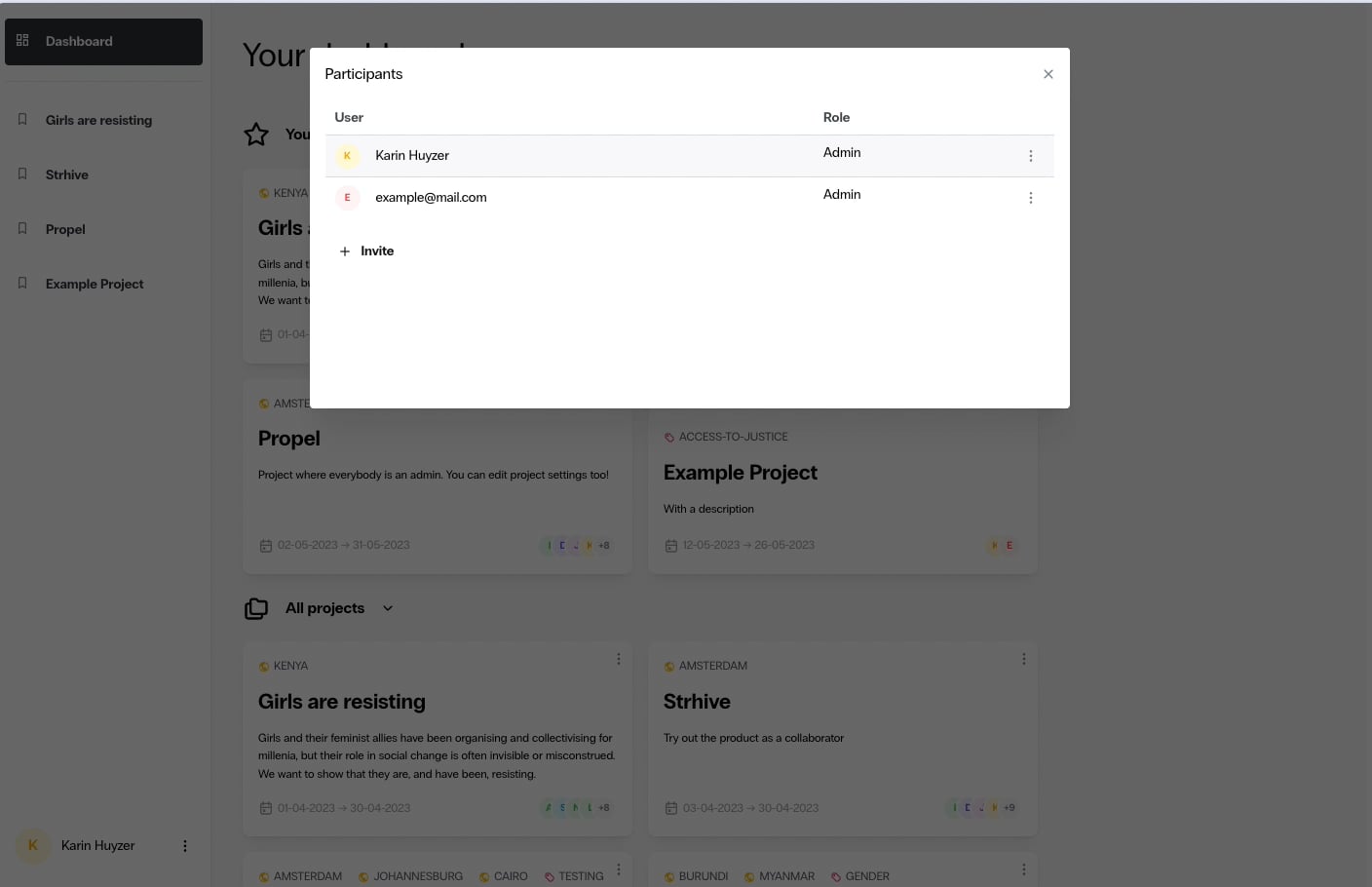Click the All projects stack icon
This screenshot has width=1372, height=887.
coord(256,608)
